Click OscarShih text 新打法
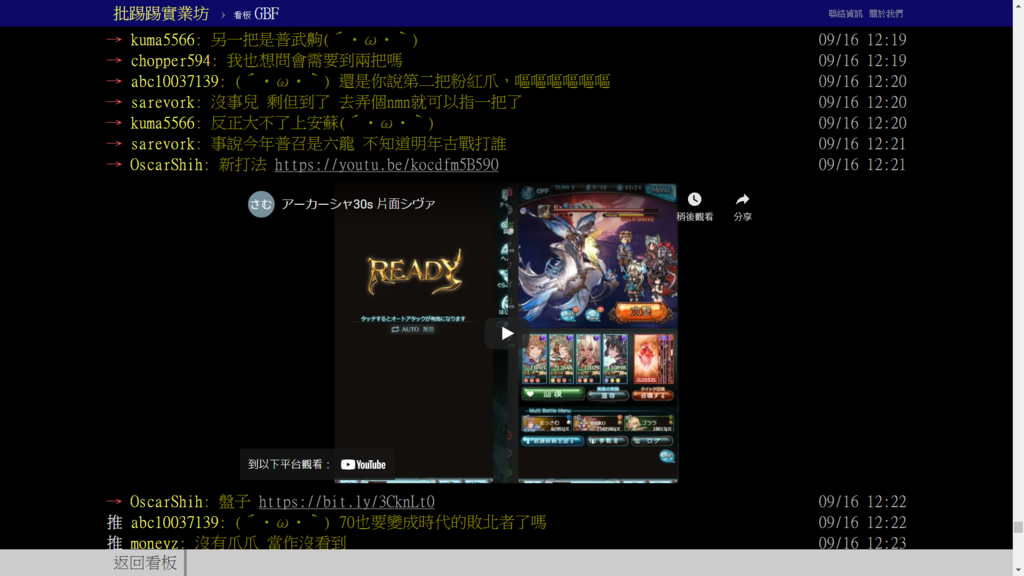Screen dimensions: 1024x576 point(242,165)
